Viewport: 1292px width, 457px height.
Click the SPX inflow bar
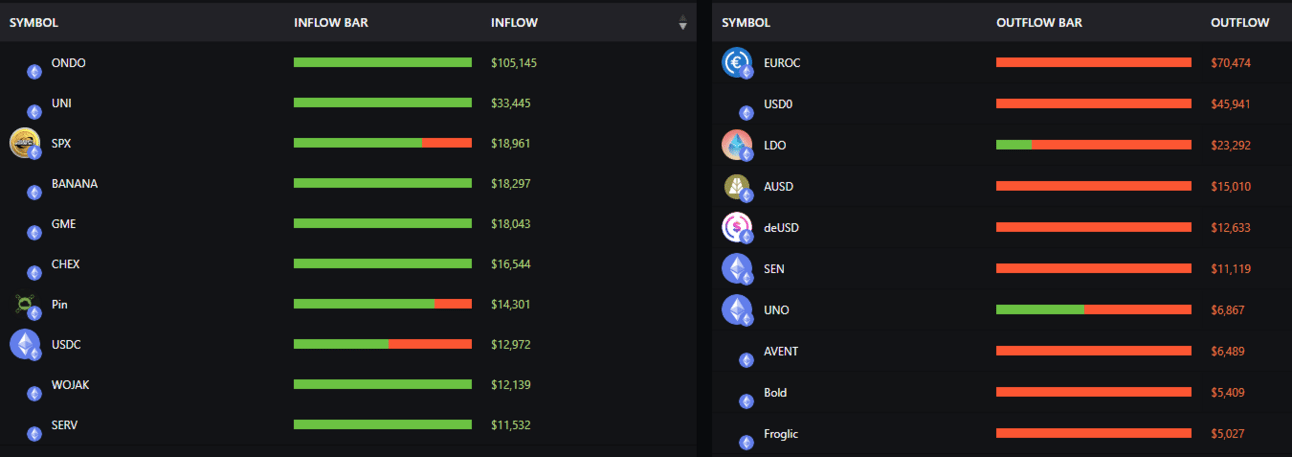pos(383,143)
